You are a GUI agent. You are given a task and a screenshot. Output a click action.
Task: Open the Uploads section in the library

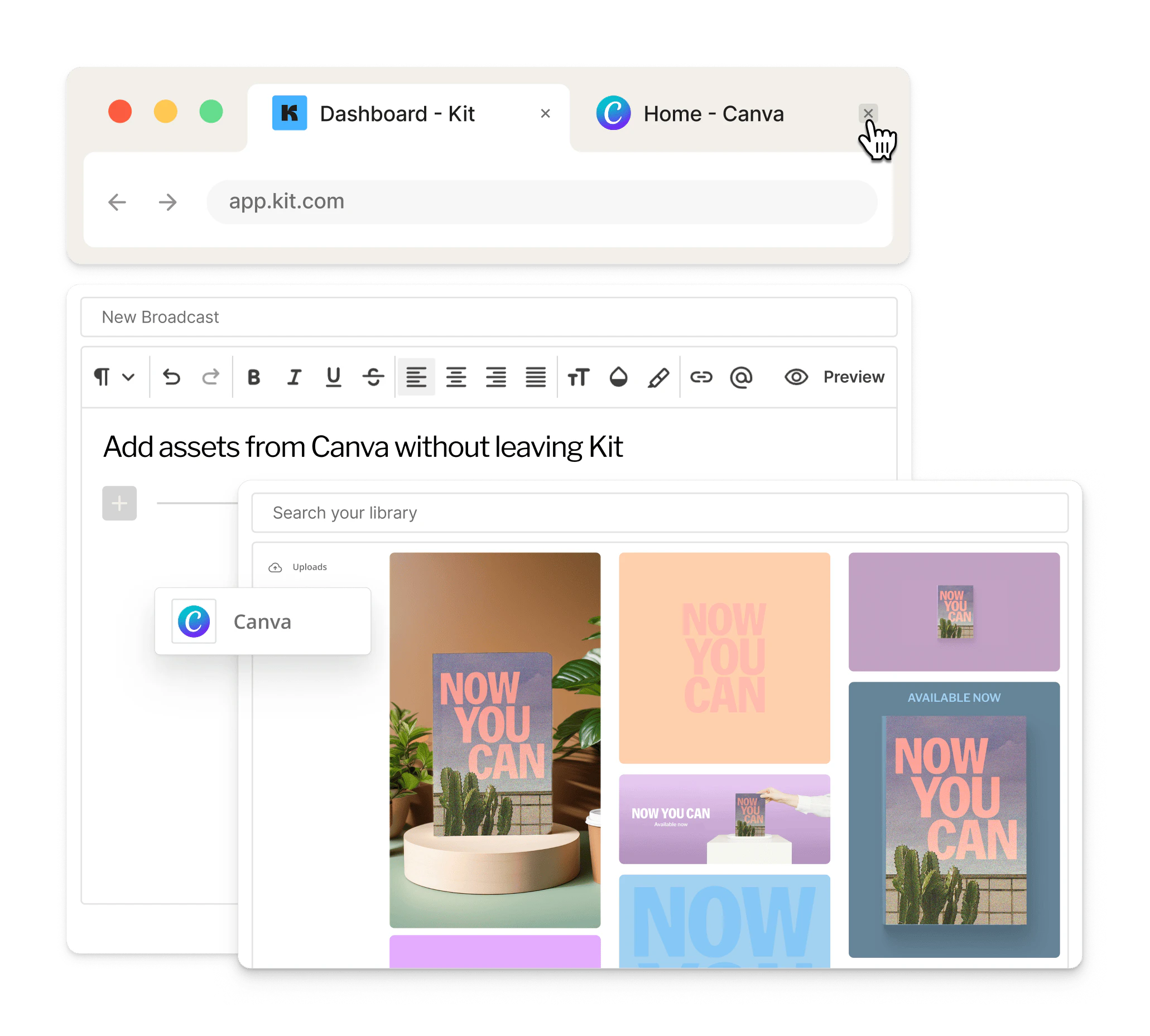pyautogui.click(x=299, y=566)
